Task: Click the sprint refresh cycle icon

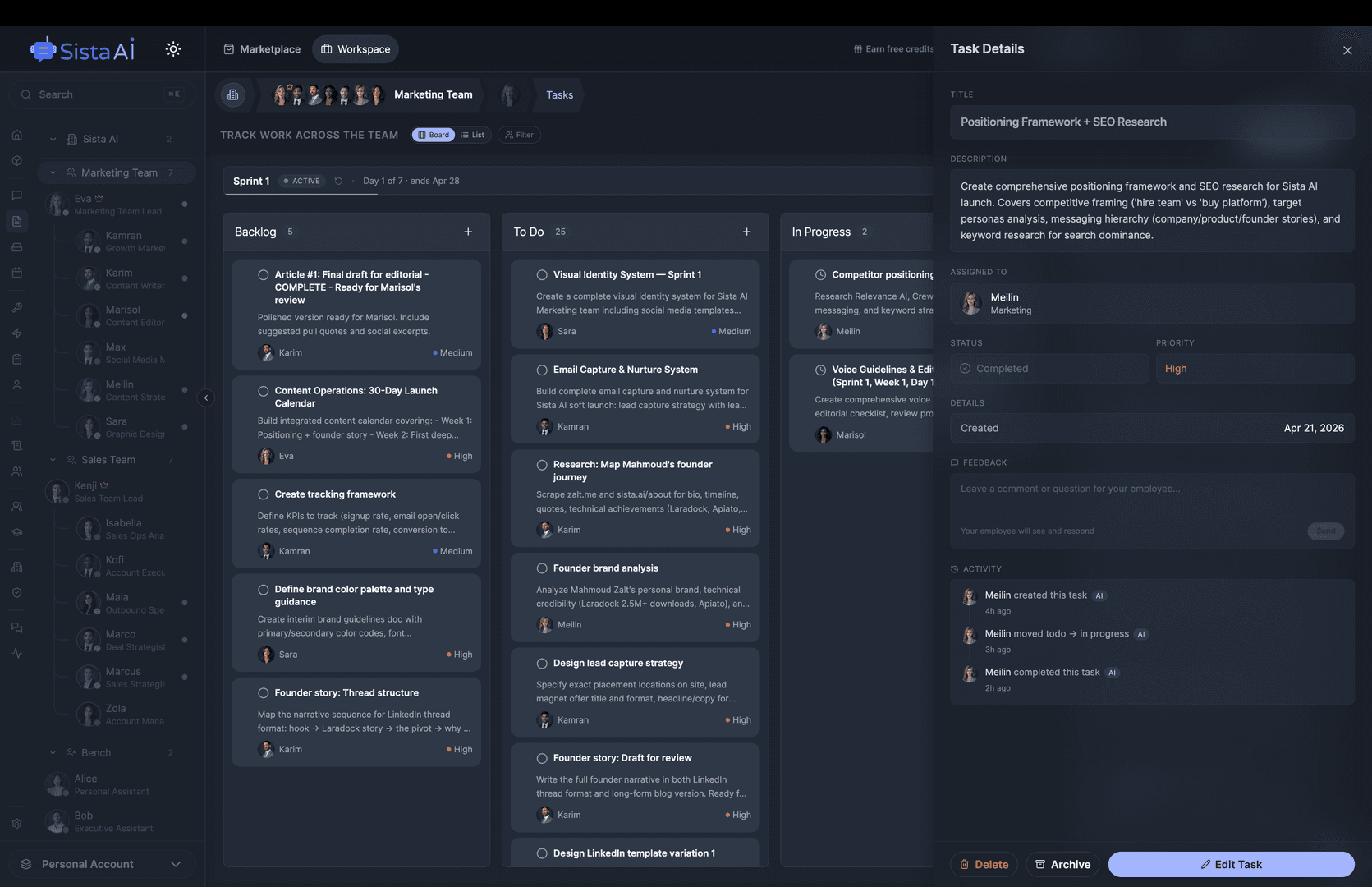Action: point(338,181)
